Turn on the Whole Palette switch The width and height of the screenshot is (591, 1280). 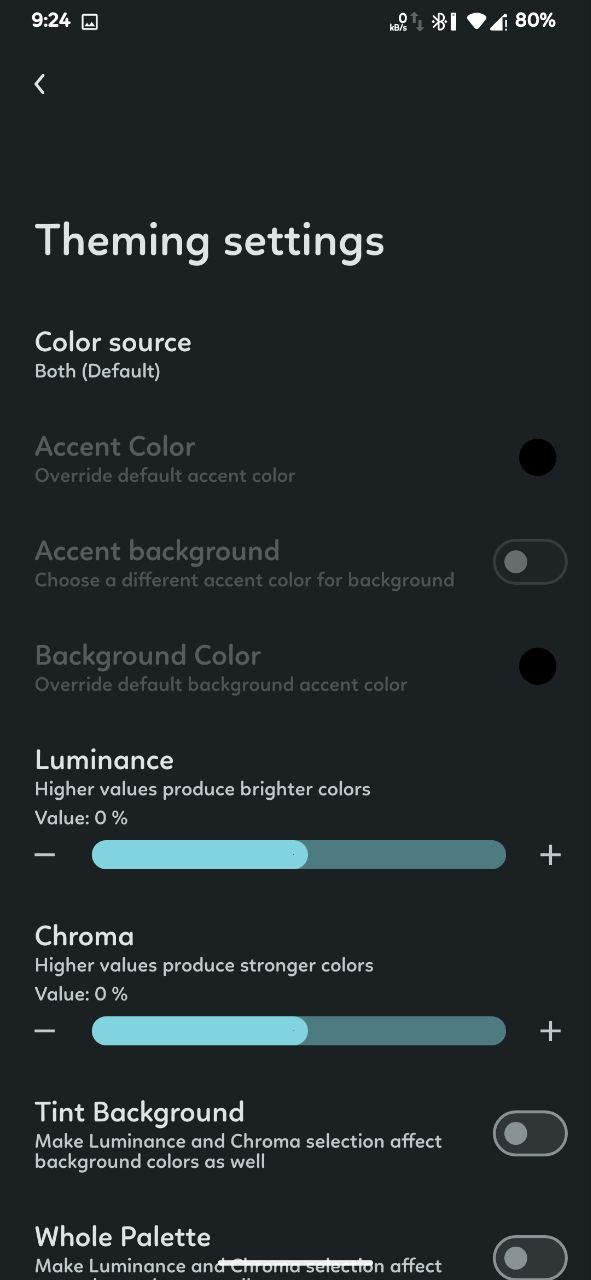point(530,1257)
